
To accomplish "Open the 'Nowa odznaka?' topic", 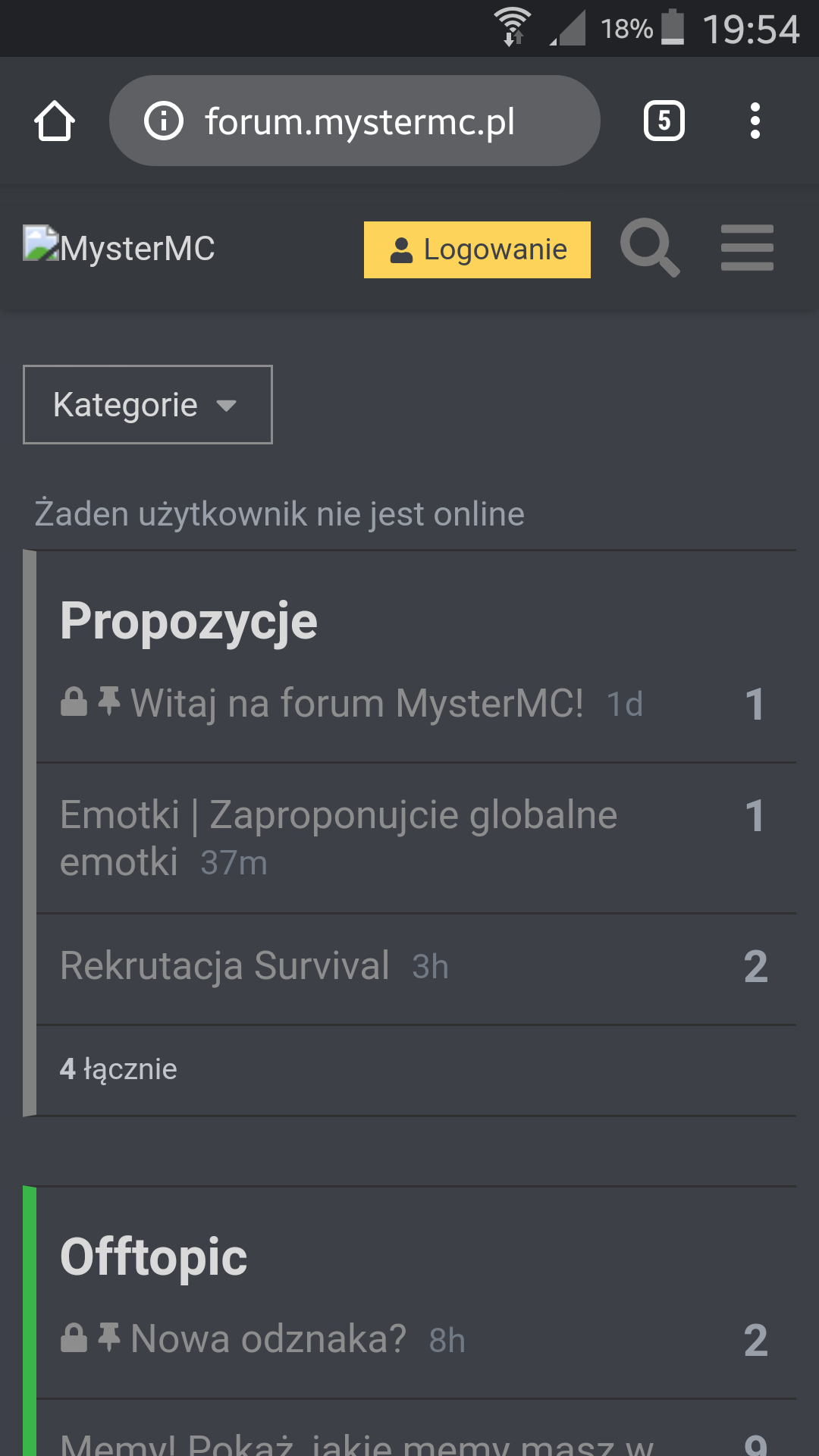I will (268, 1339).
